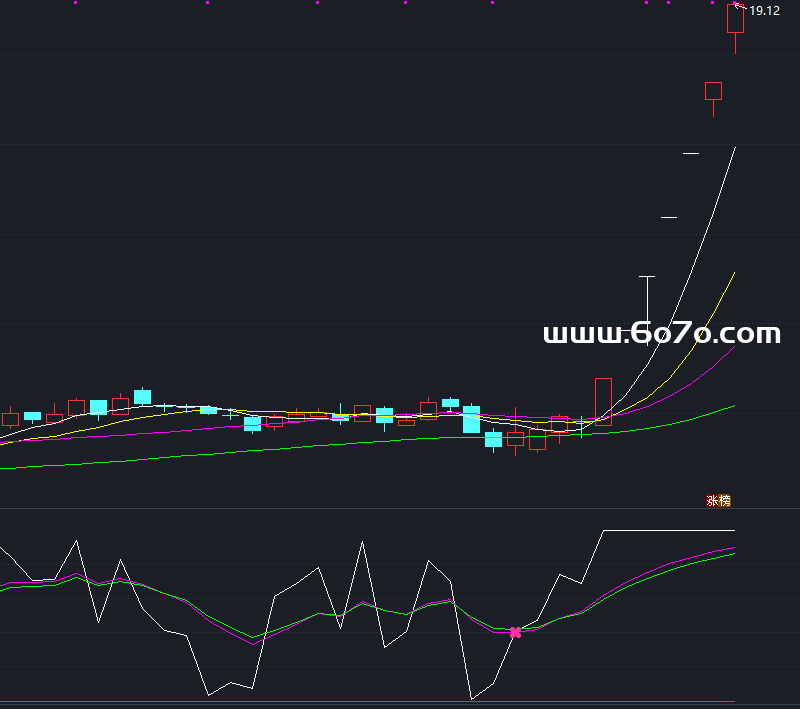Select the white T-shaped limit-up candlestick
This screenshot has height=709, width=800.
point(647,311)
